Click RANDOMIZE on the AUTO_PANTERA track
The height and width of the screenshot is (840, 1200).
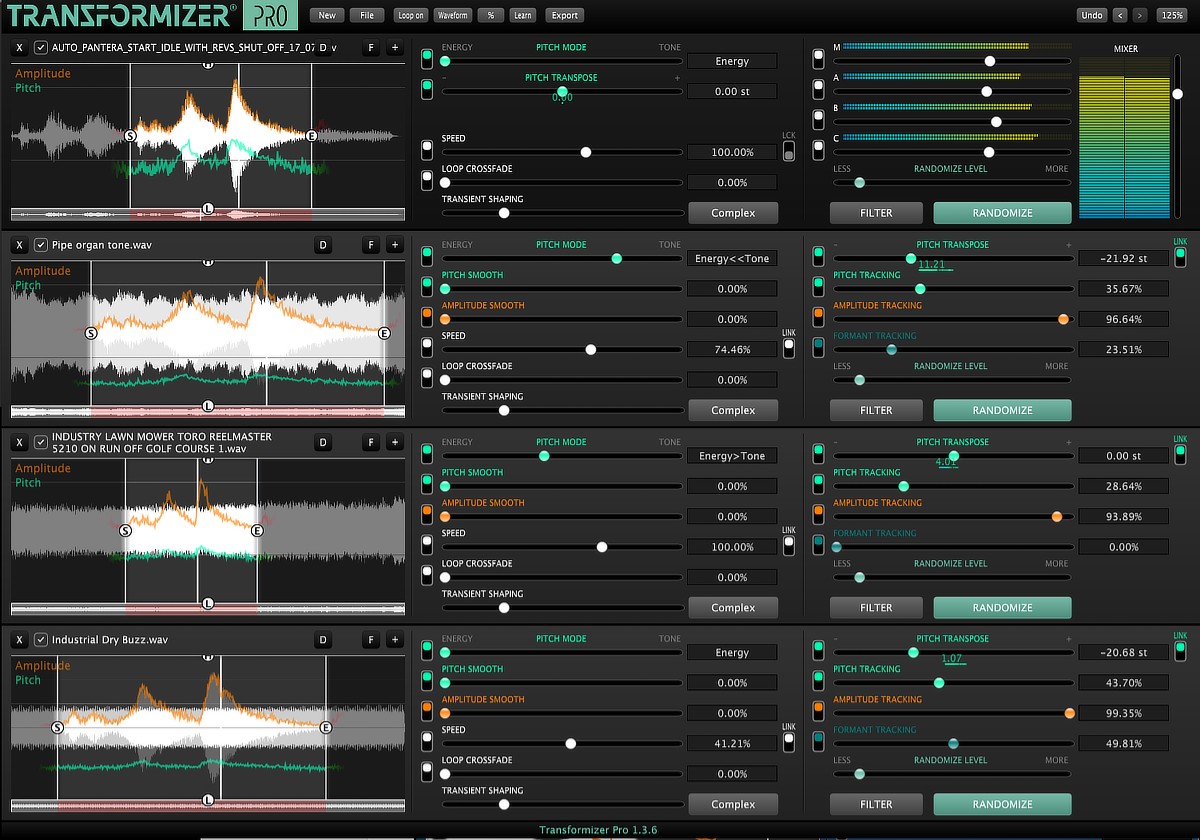[x=1002, y=213]
